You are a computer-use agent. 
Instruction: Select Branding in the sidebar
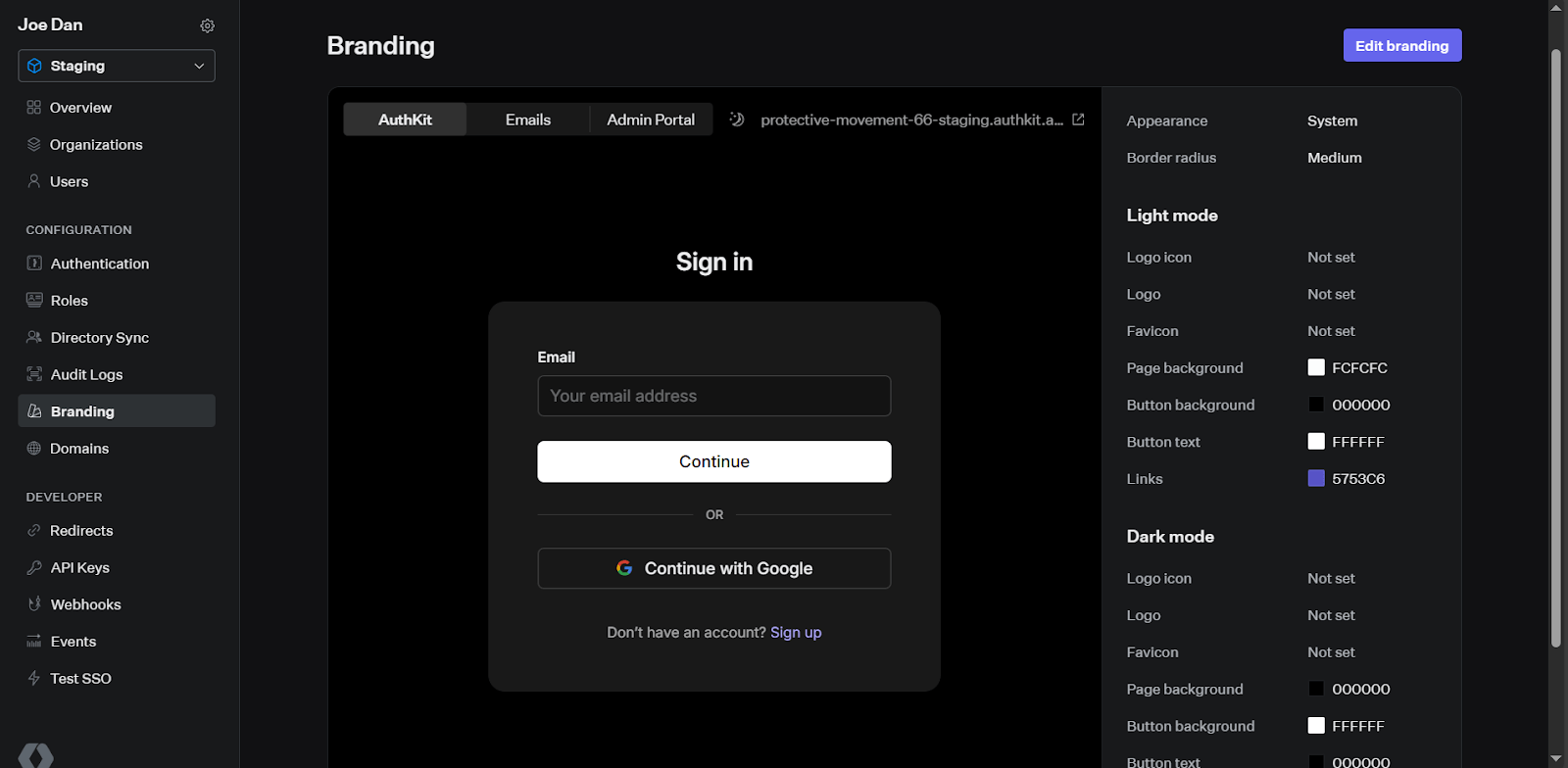point(117,411)
